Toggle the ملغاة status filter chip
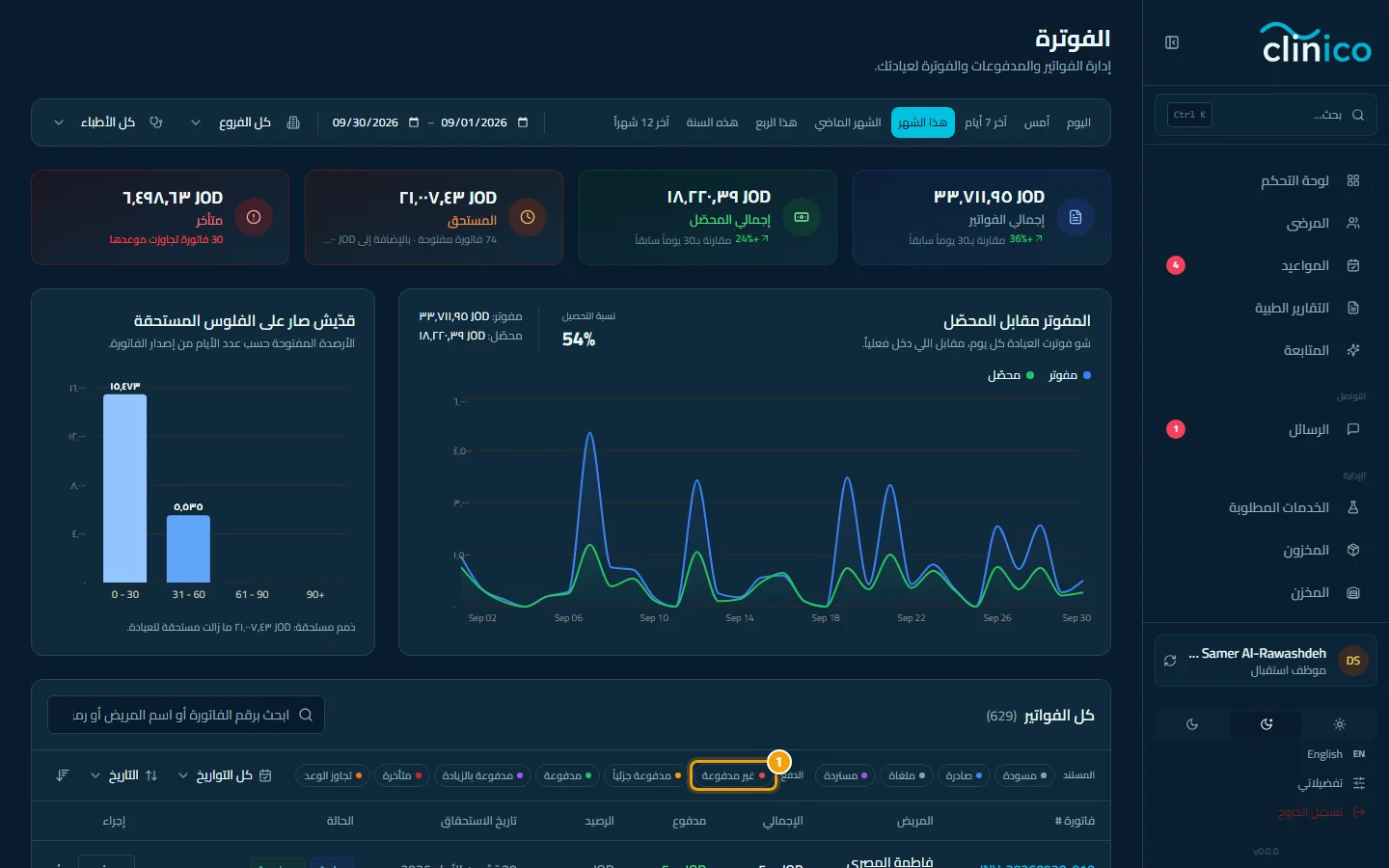Screen dimensions: 1389x868 coord(907,775)
